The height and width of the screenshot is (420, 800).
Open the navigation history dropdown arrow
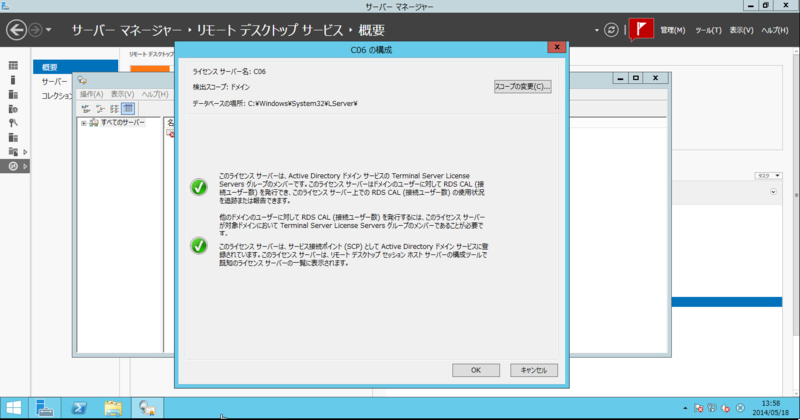tap(48, 30)
